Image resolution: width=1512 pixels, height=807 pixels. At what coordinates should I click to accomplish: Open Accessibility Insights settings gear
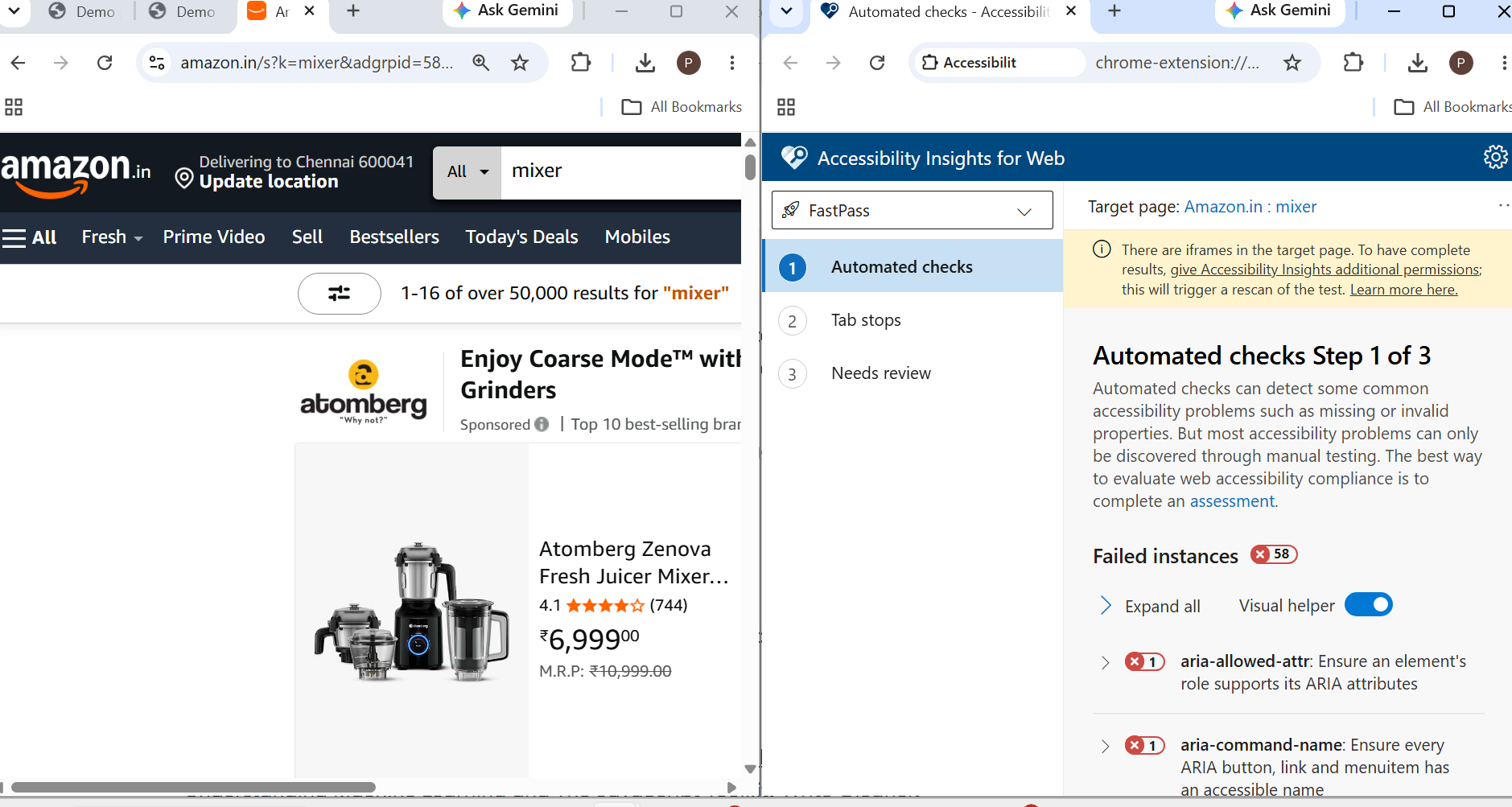(x=1496, y=157)
